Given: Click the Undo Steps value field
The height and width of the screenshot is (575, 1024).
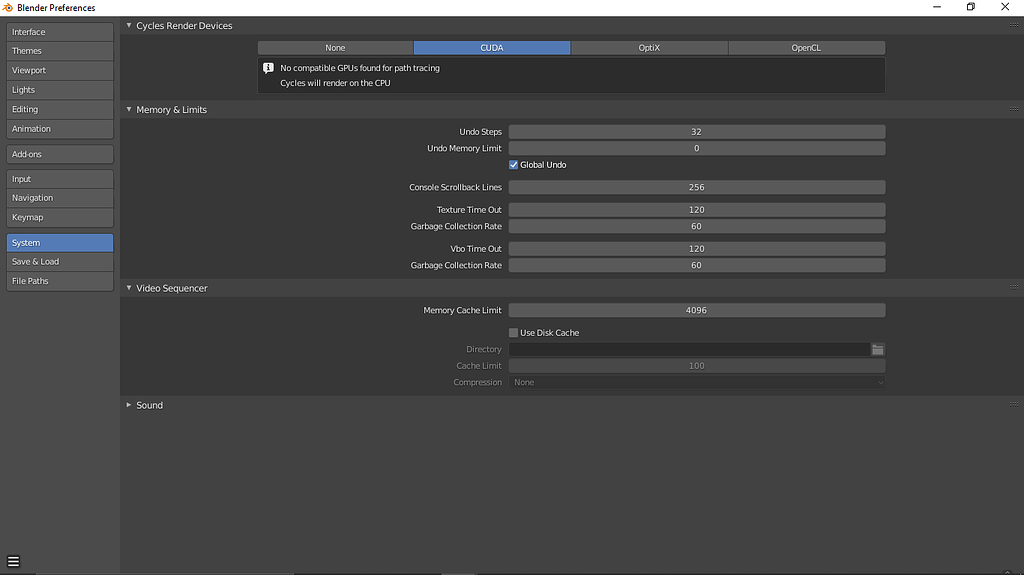Looking at the screenshot, I should click(697, 131).
